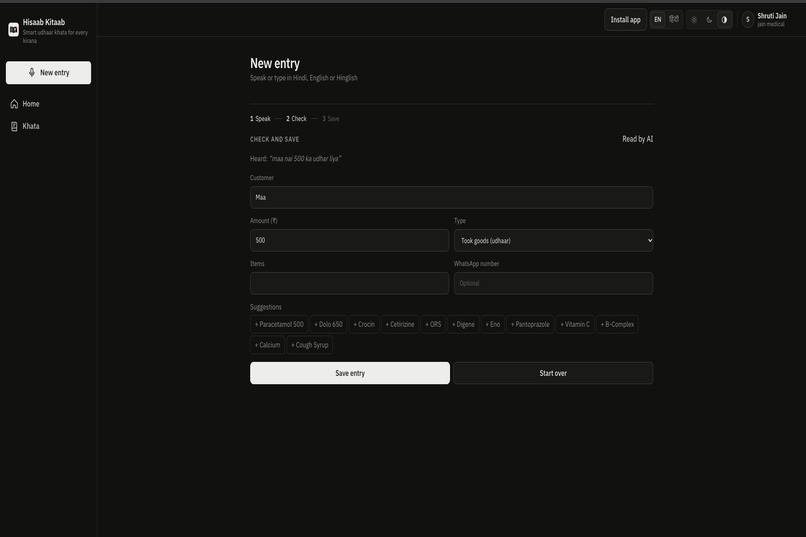This screenshot has height=537, width=806.
Task: Go back to step 1 Speak
Action: coord(260,119)
